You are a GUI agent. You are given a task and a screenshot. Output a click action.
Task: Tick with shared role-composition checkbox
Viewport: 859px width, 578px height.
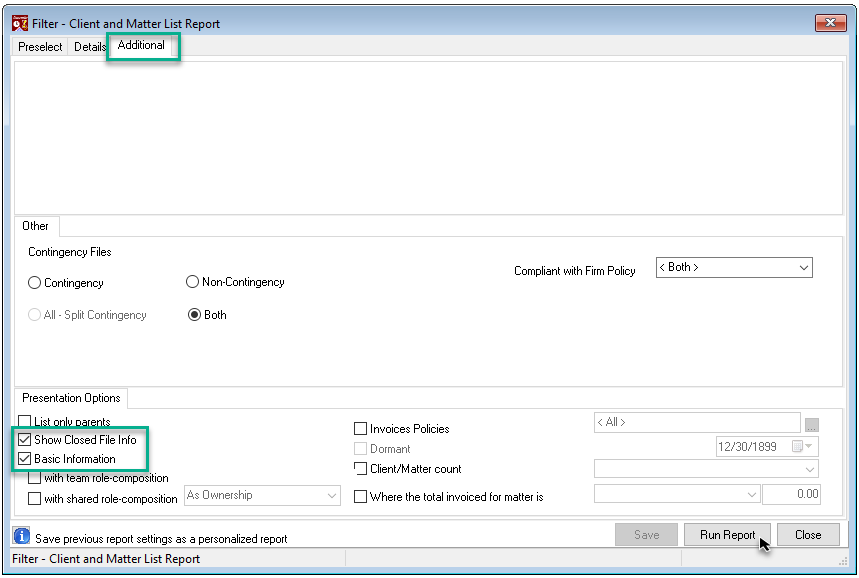click(35, 499)
